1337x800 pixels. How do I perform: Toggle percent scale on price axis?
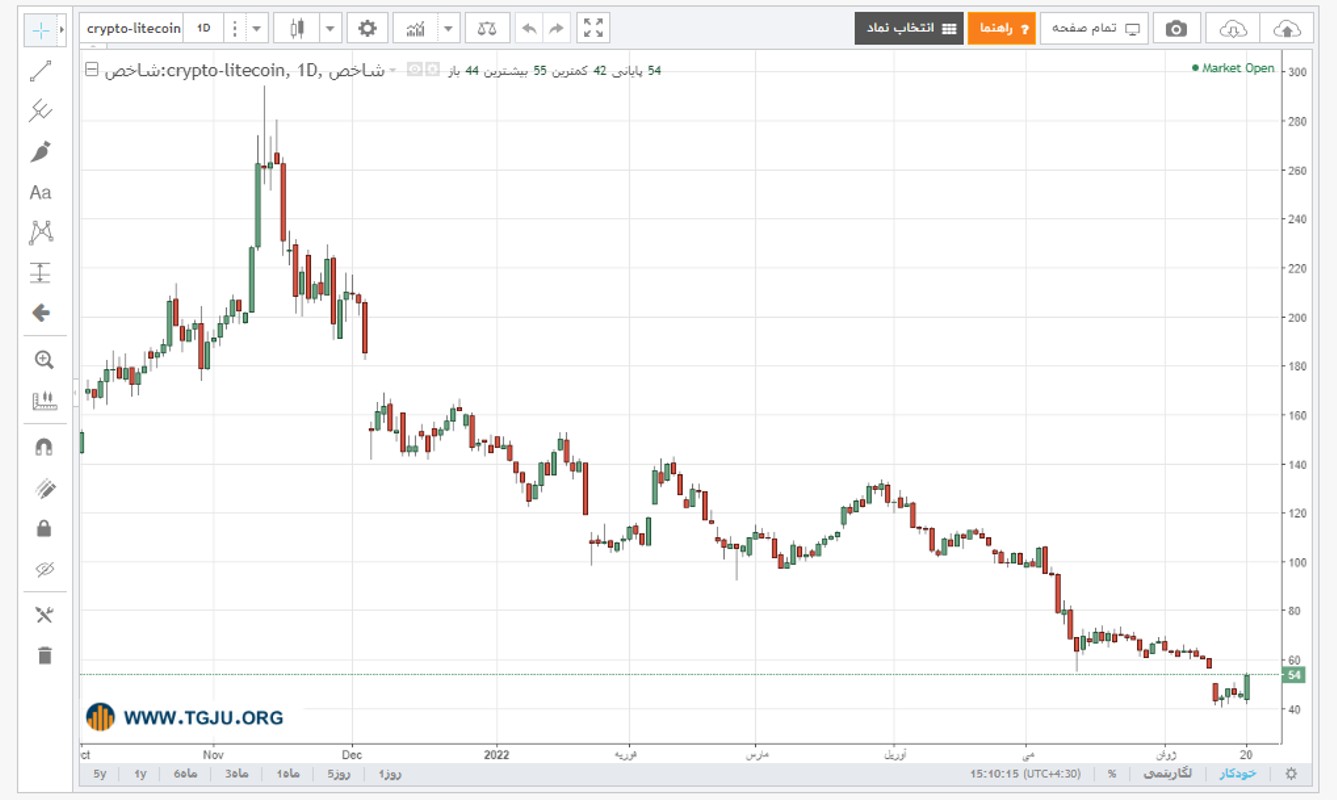tap(1111, 773)
